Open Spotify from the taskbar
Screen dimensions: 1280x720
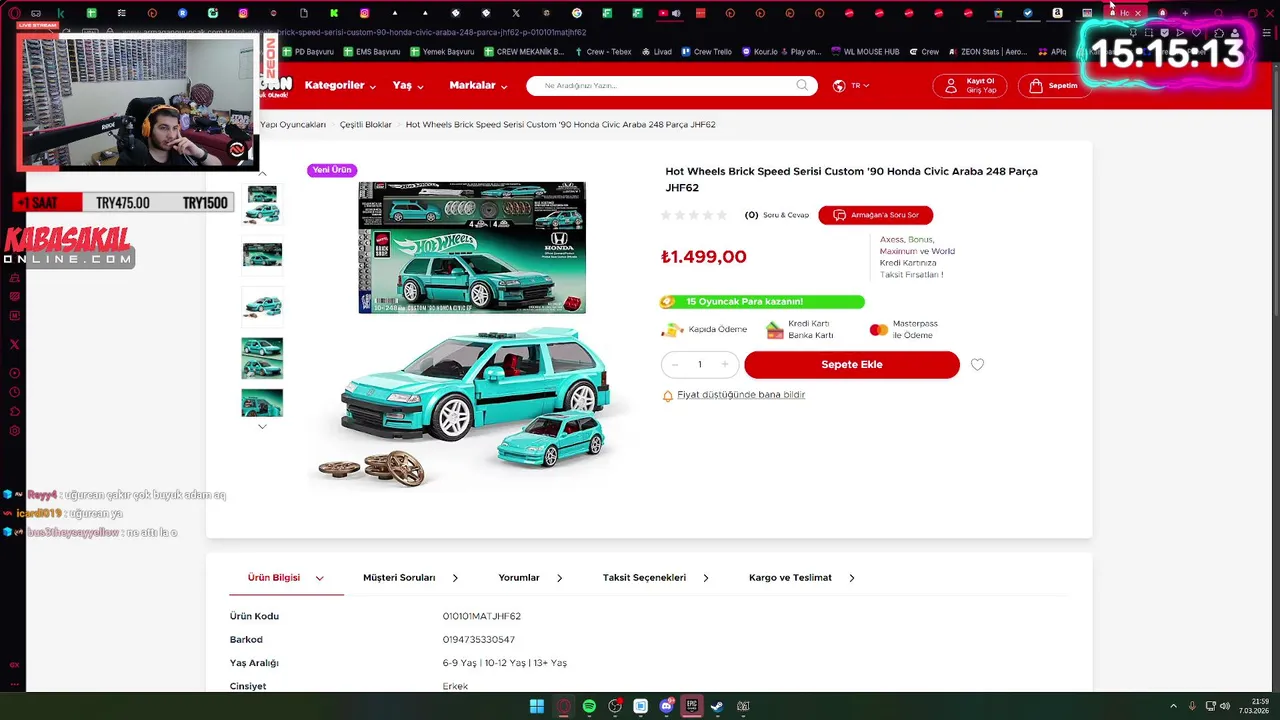click(x=589, y=706)
